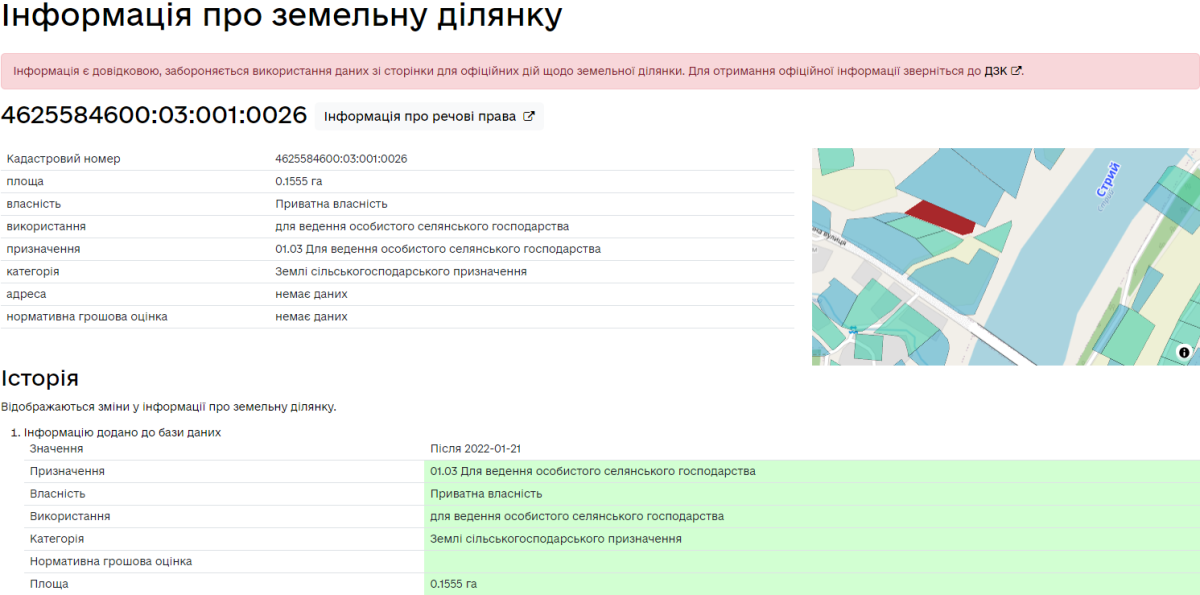Viewport: 1200px width, 595px height.
Task: Click the small blue marker icon on the map
Action: point(851,329)
